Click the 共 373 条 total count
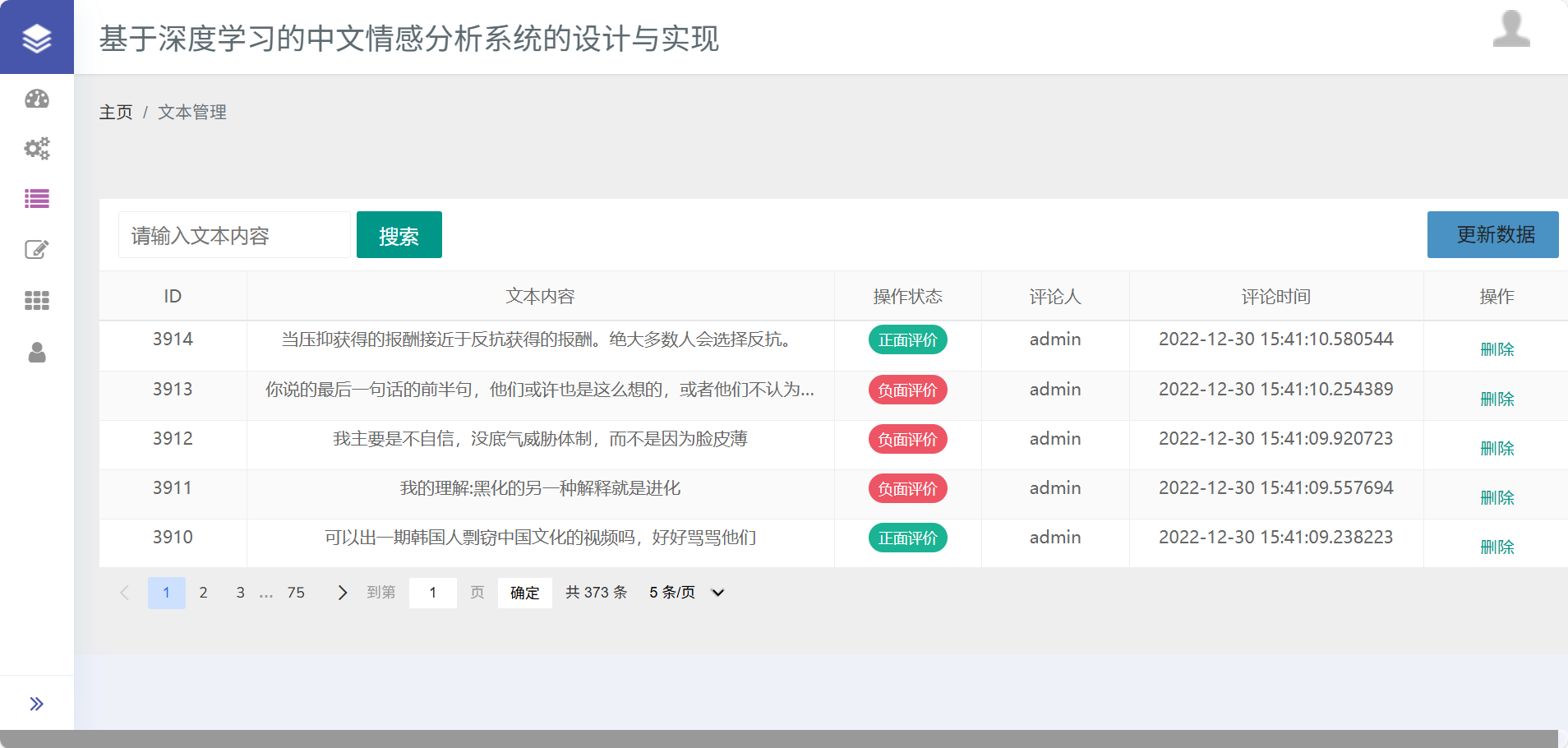1568x748 pixels. click(x=597, y=593)
